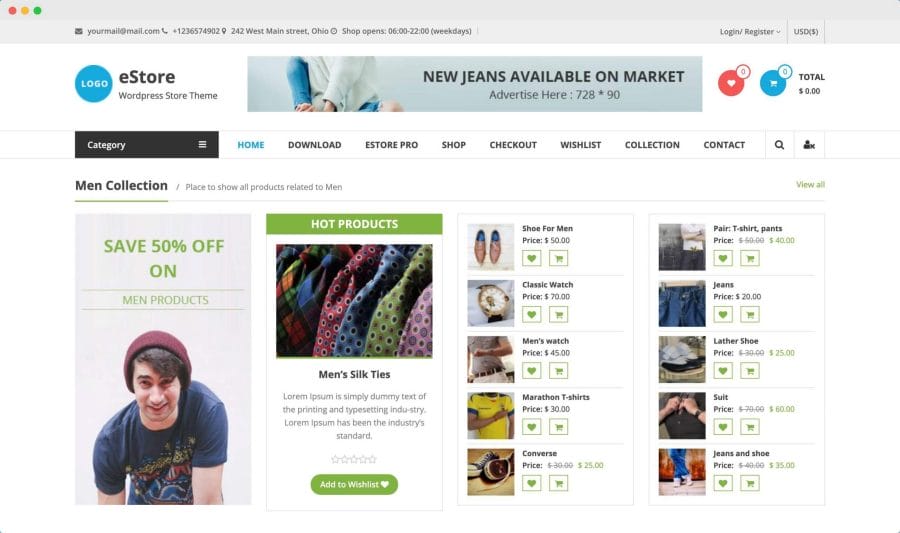Click the New Jeans advertisement banner

(x=475, y=84)
